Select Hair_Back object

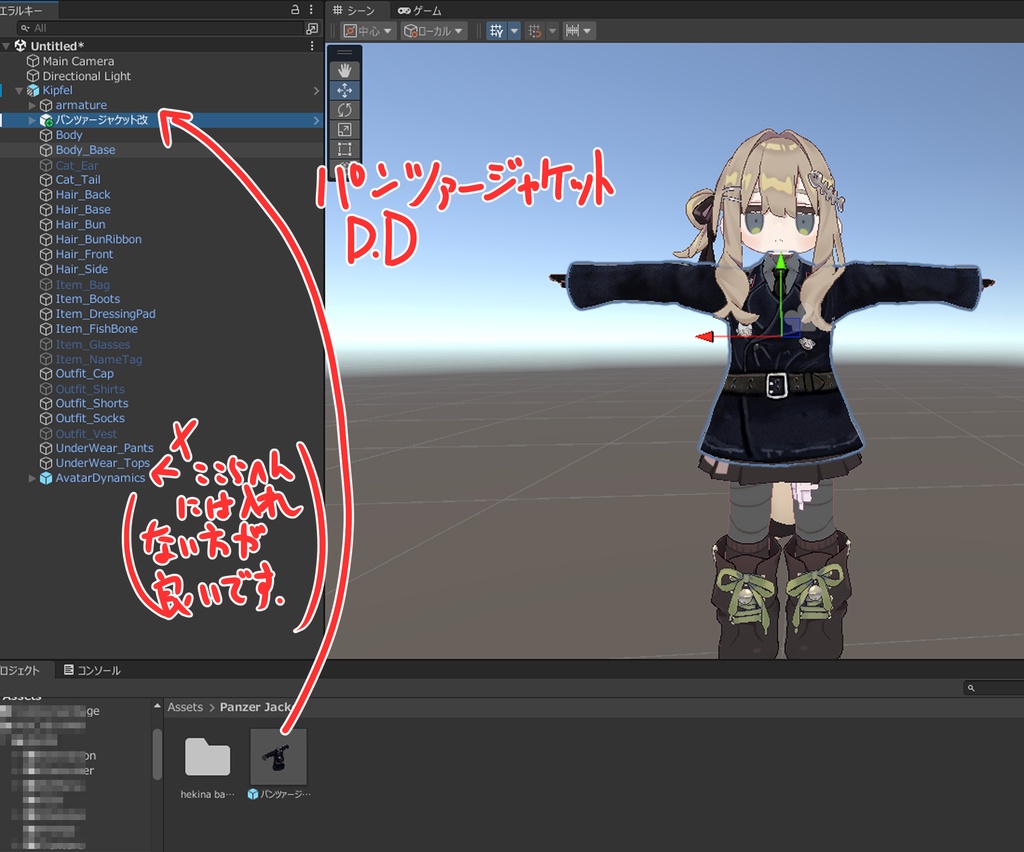point(83,195)
